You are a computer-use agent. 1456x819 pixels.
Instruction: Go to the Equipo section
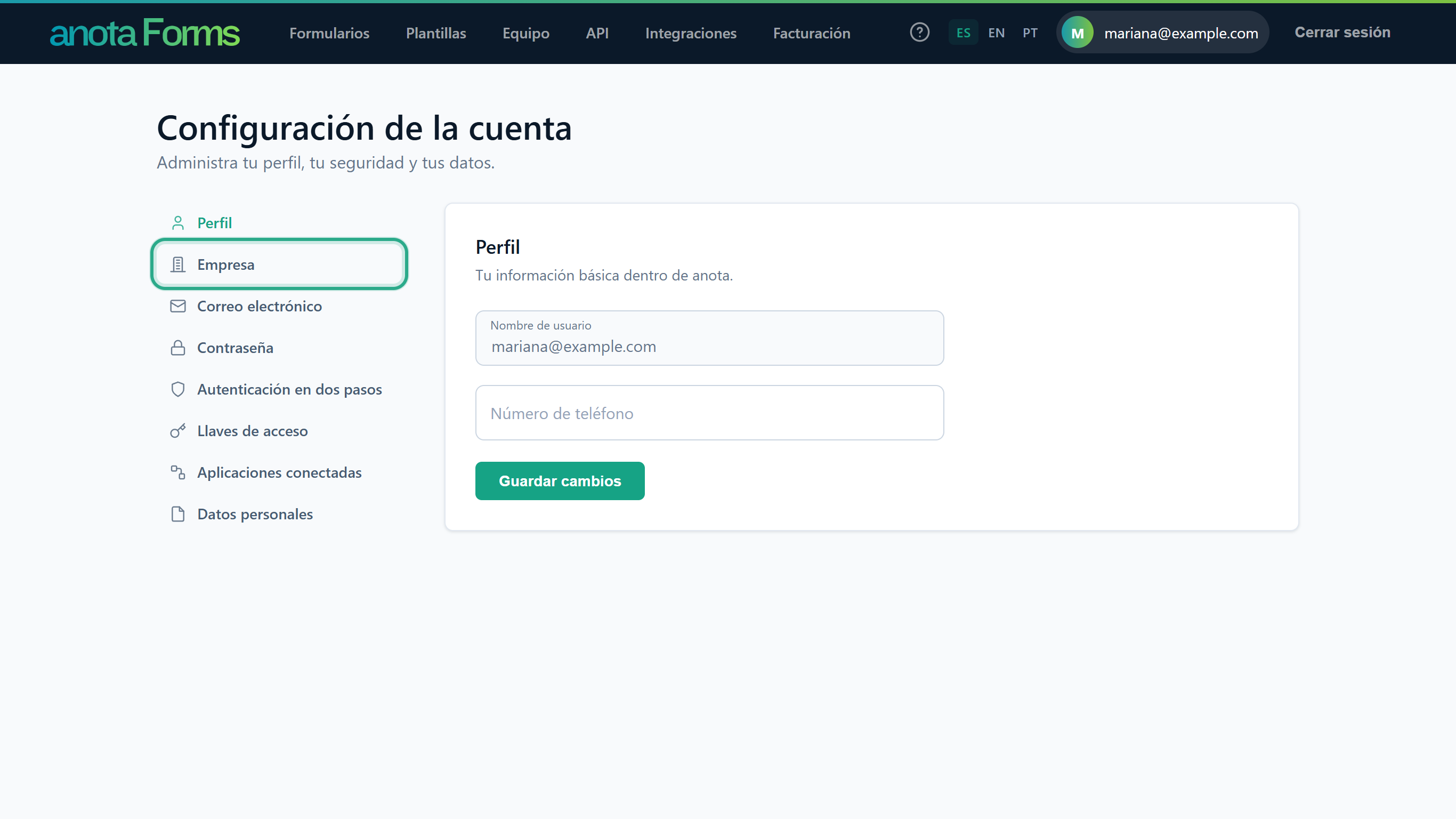[x=525, y=33]
